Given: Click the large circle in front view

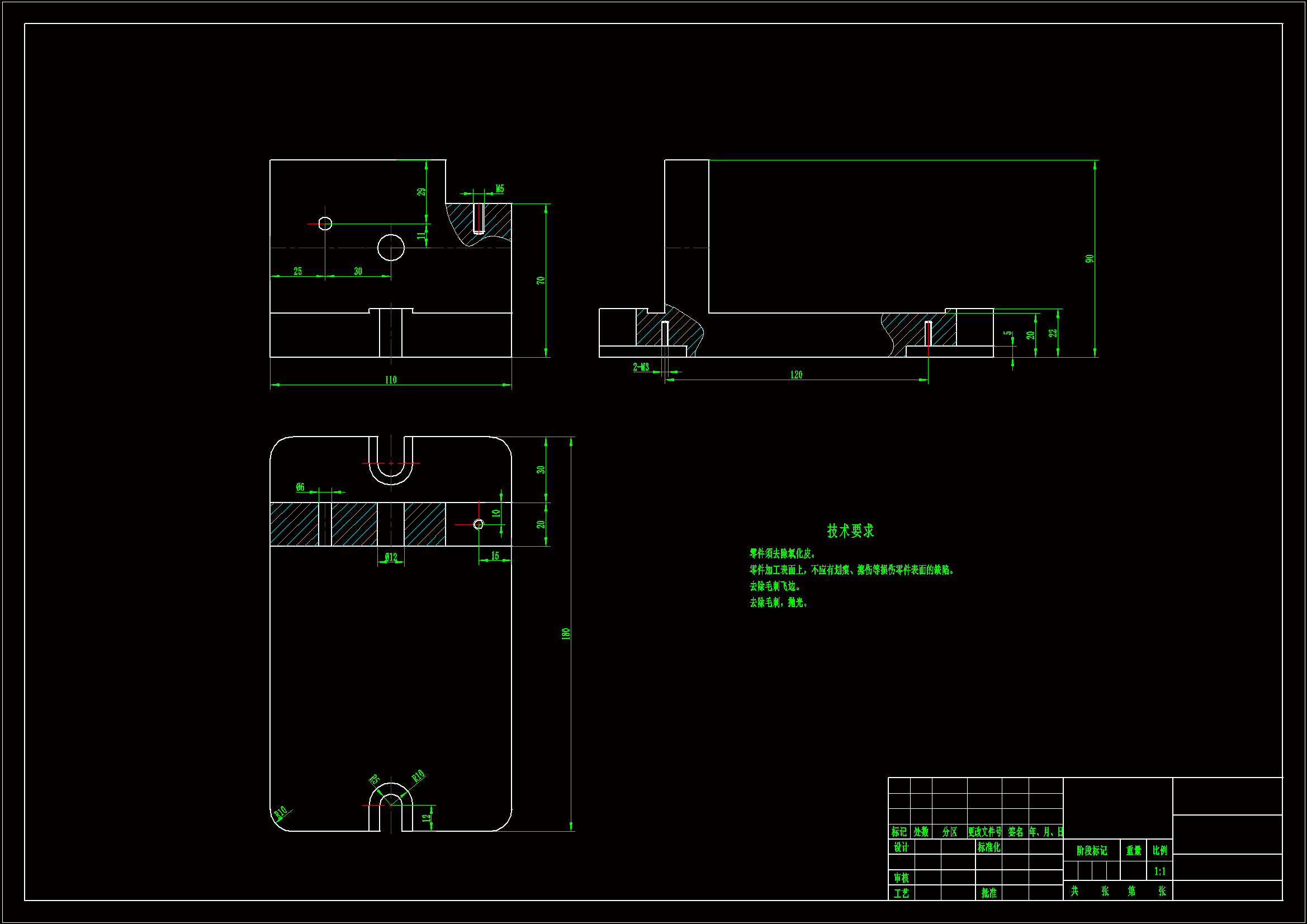Looking at the screenshot, I should (391, 248).
